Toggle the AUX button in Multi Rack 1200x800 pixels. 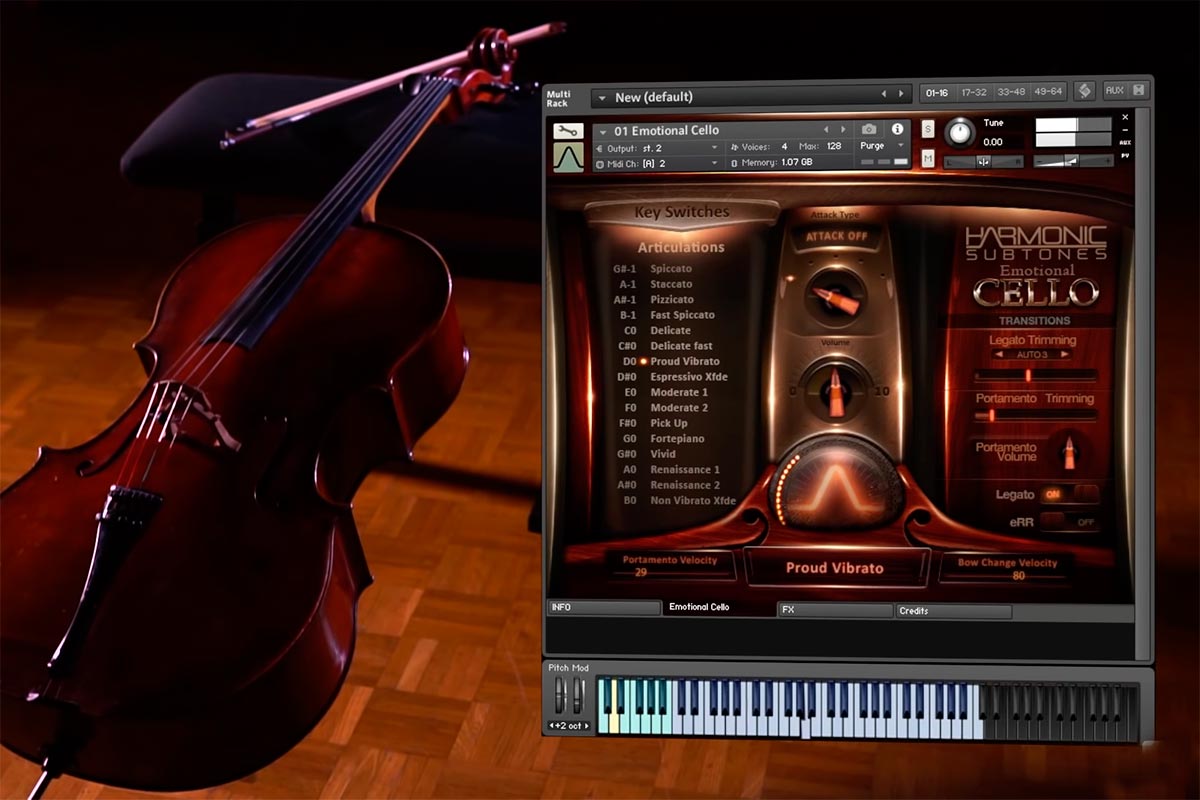1114,91
